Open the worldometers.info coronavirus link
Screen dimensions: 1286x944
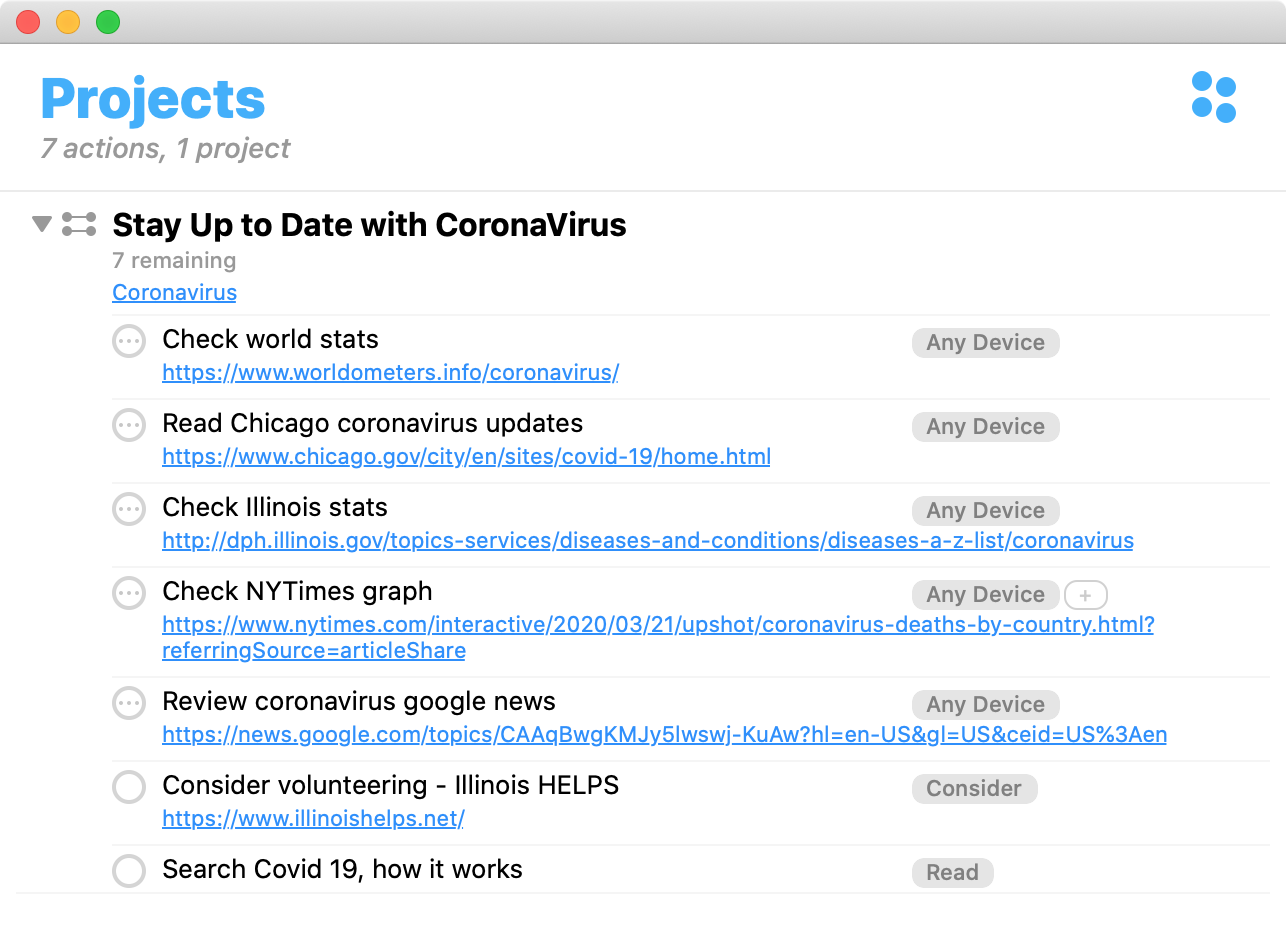point(390,373)
